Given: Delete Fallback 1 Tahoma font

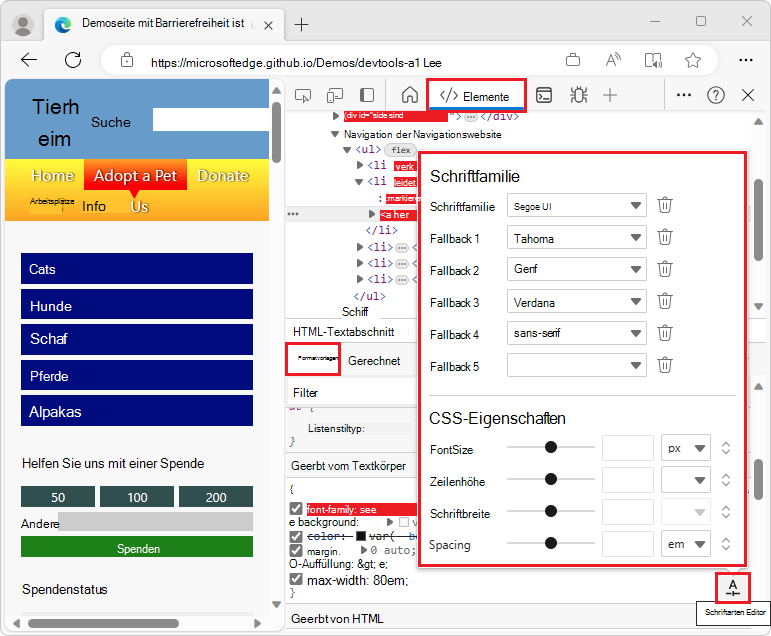Looking at the screenshot, I should [665, 238].
